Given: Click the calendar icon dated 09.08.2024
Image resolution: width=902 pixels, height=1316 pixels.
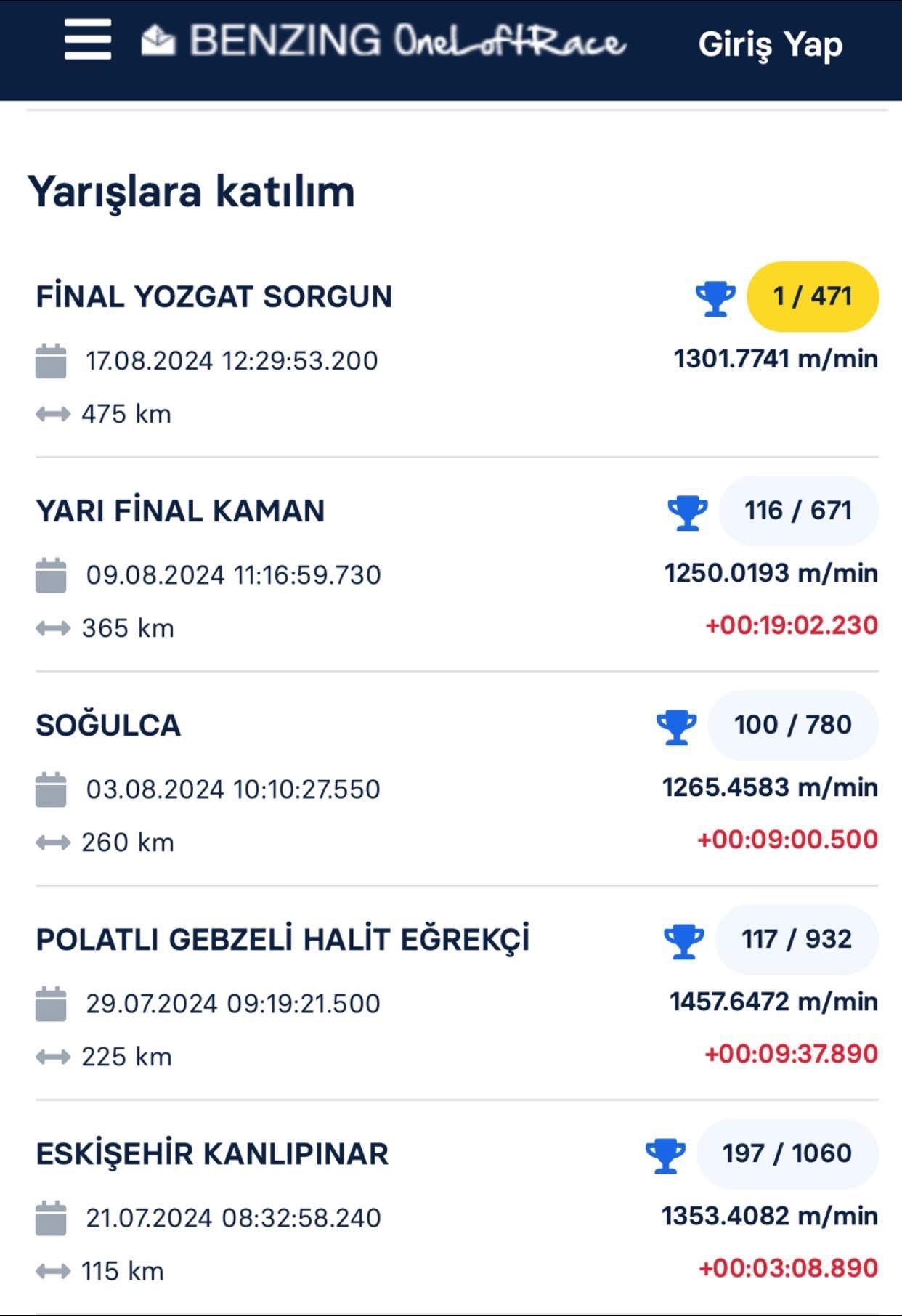Looking at the screenshot, I should [x=51, y=575].
